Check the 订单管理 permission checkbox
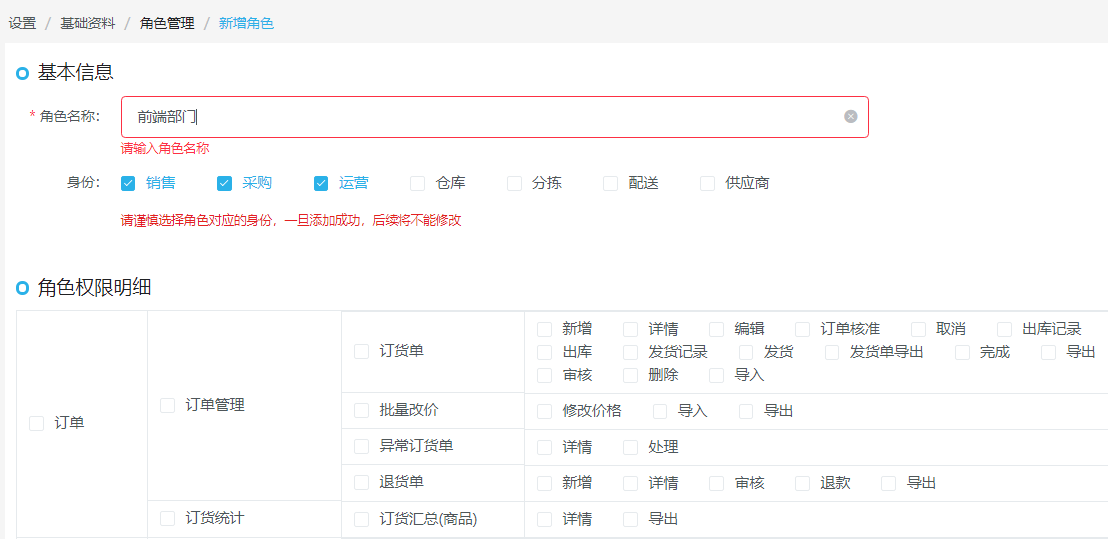Viewport: 1108px width, 539px height. tap(167, 405)
